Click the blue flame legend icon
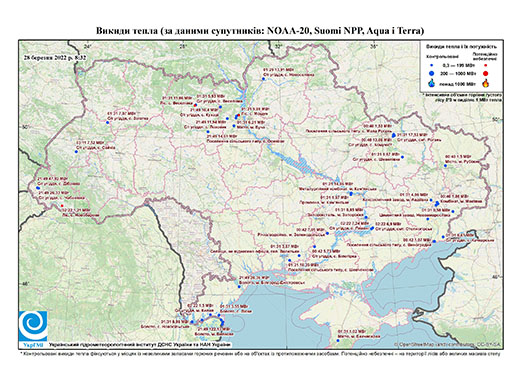 (x=432, y=83)
